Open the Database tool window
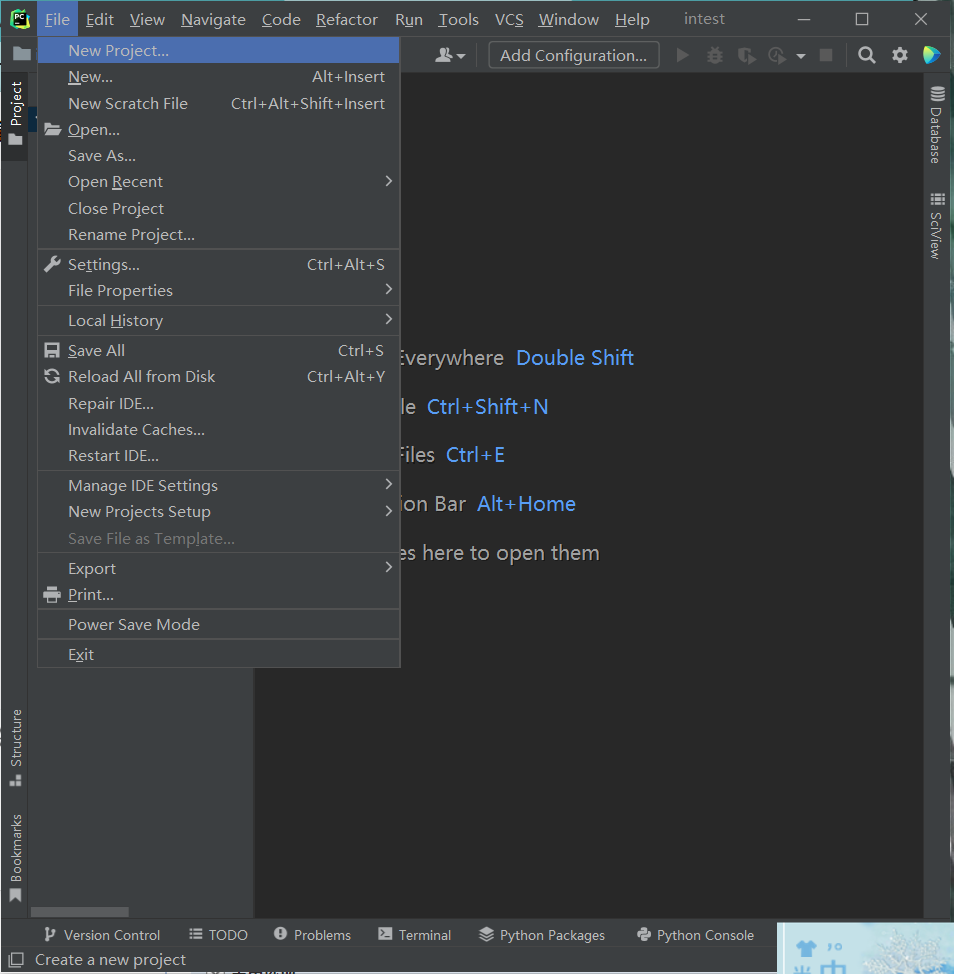Screen dimensions: 954x974 click(x=936, y=125)
